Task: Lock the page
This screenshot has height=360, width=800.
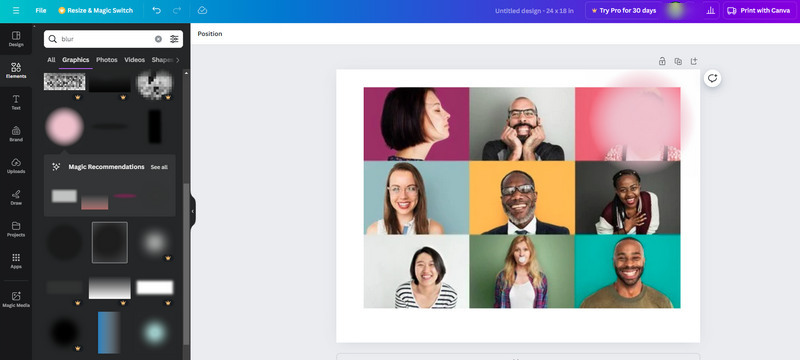Action: coord(662,61)
